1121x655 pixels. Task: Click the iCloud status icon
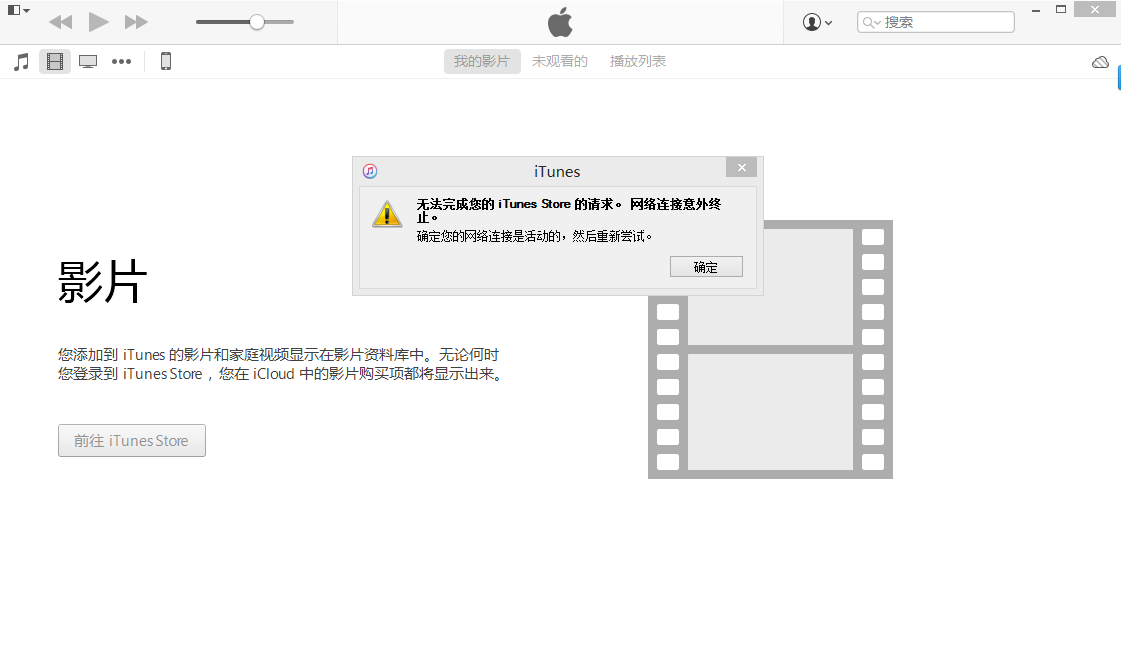click(1100, 62)
